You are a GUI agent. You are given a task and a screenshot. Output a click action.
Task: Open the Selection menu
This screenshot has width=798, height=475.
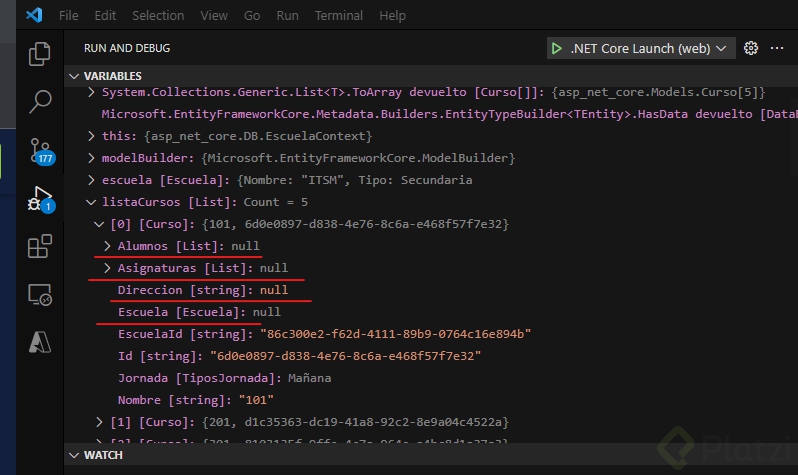click(158, 16)
